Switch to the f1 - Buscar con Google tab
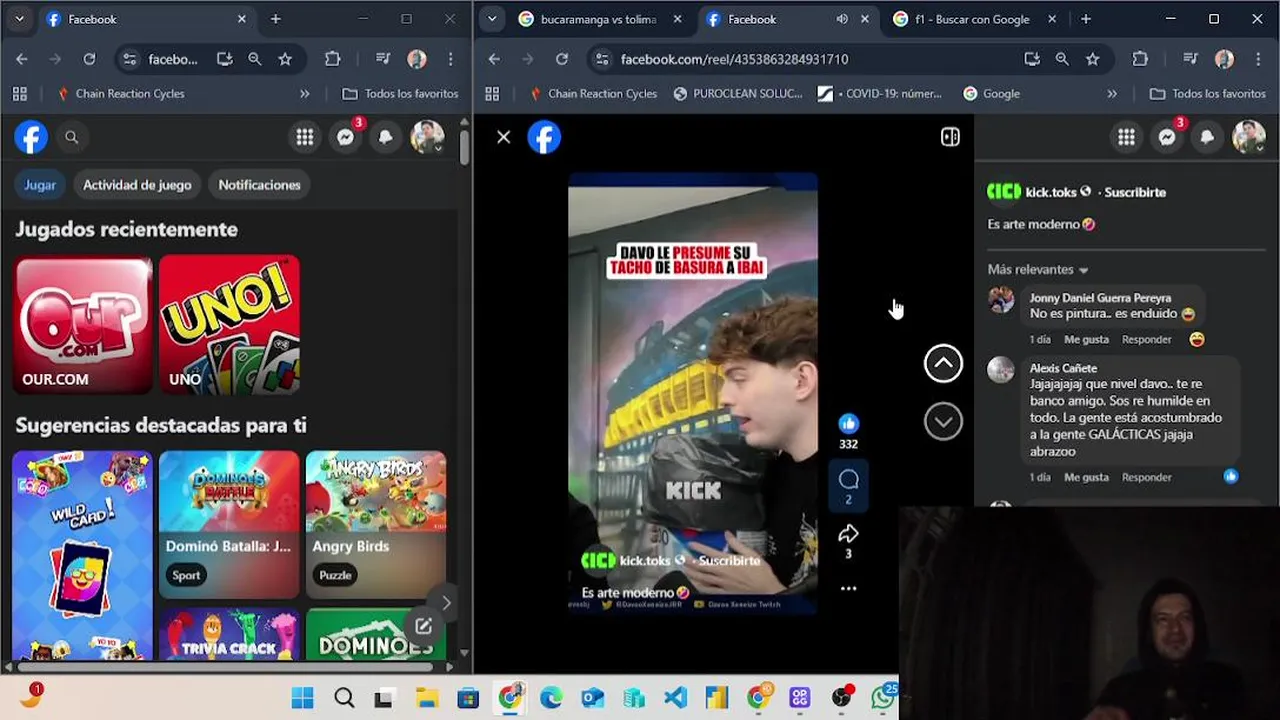Image resolution: width=1280 pixels, height=720 pixels. (x=972, y=19)
